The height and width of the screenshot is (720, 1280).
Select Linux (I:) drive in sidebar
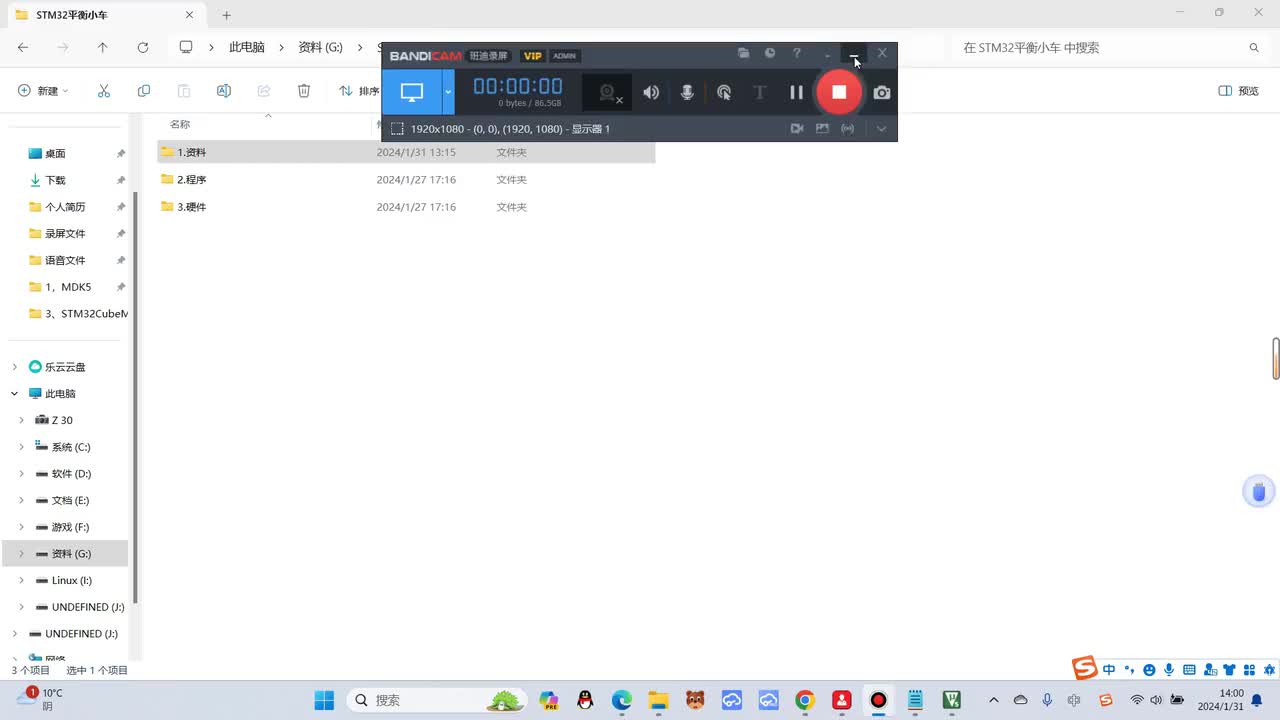72,580
